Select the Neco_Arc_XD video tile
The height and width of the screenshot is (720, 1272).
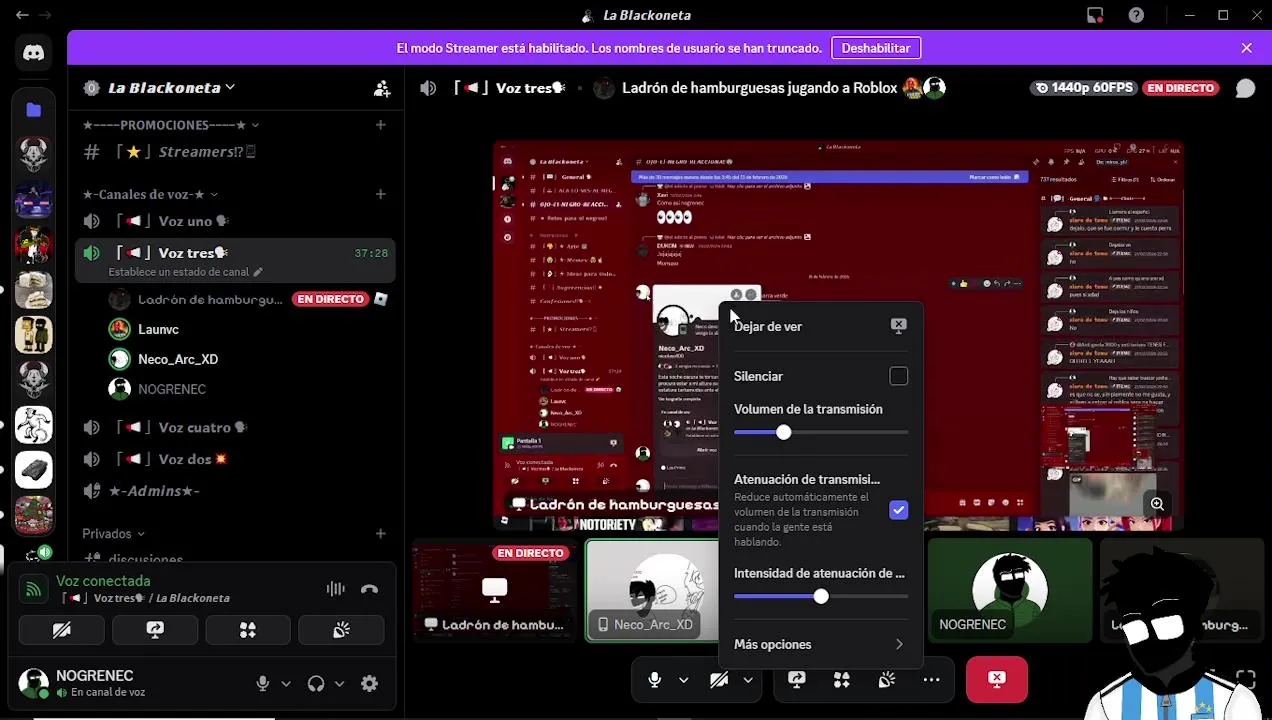click(652, 590)
